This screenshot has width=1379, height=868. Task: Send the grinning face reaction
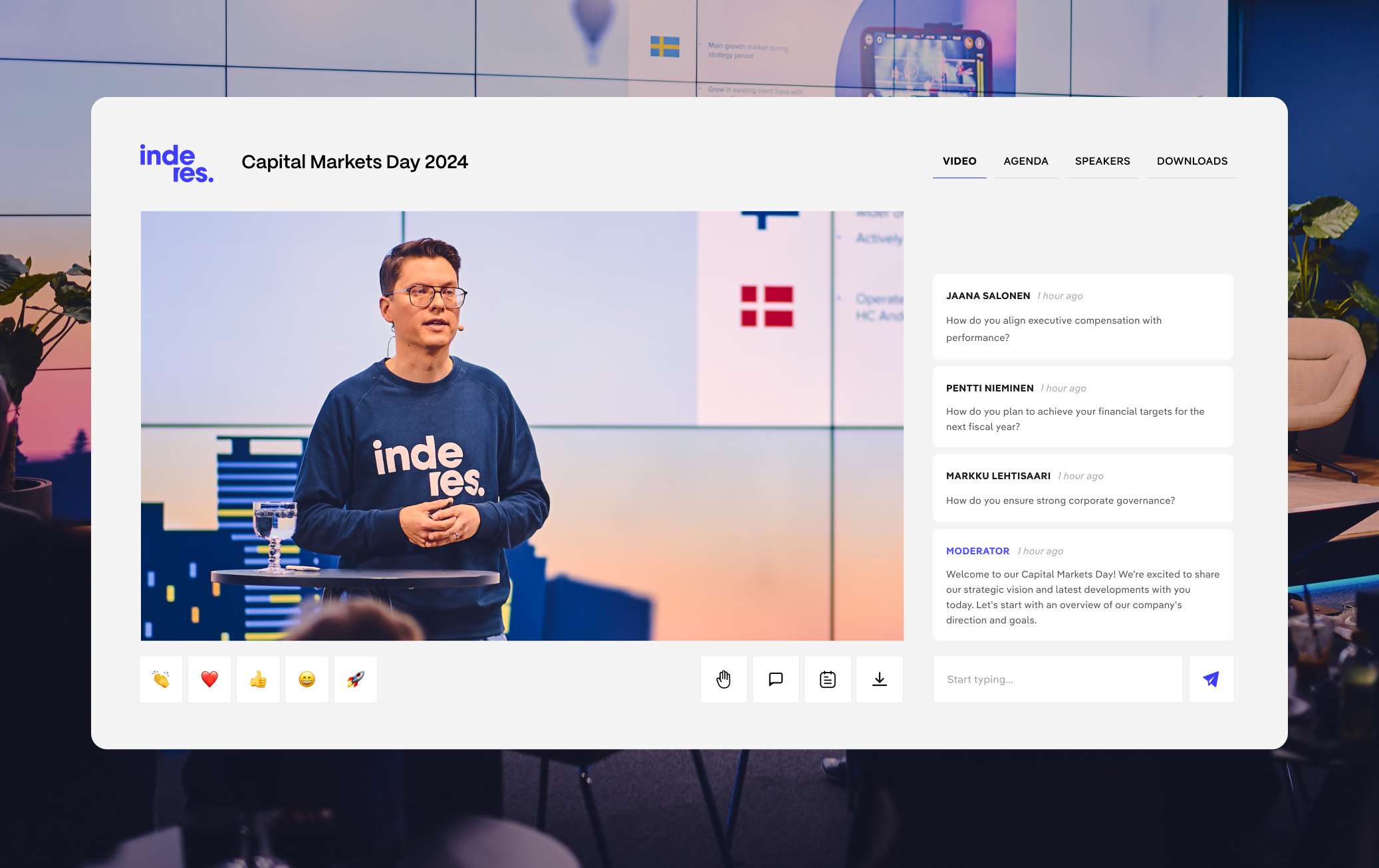coord(307,679)
